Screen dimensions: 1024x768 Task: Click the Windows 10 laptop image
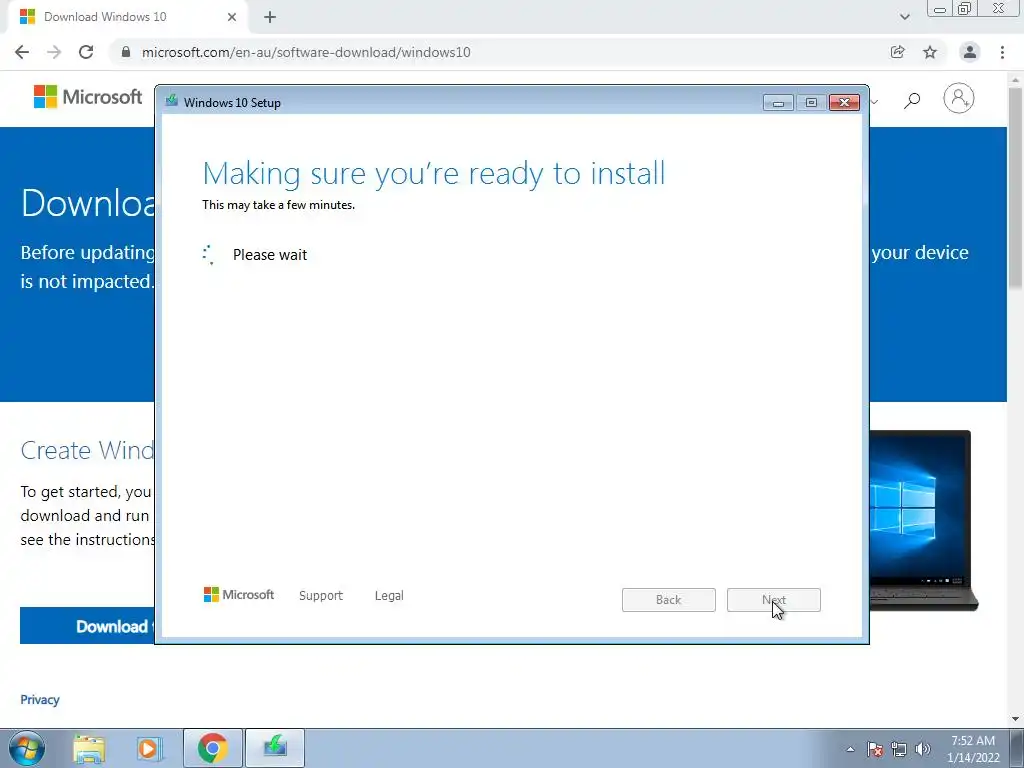click(923, 520)
